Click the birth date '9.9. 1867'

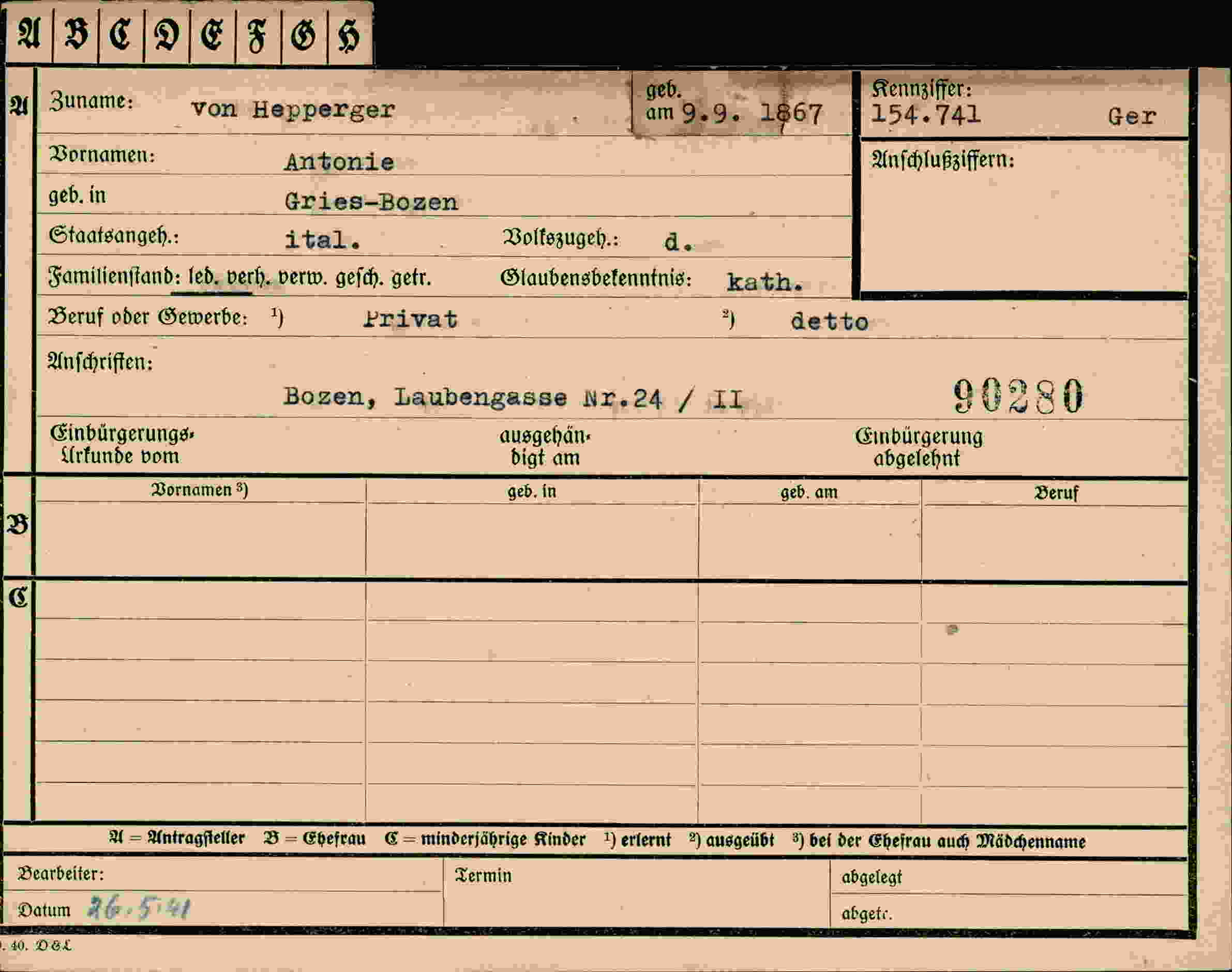pyautogui.click(x=752, y=114)
